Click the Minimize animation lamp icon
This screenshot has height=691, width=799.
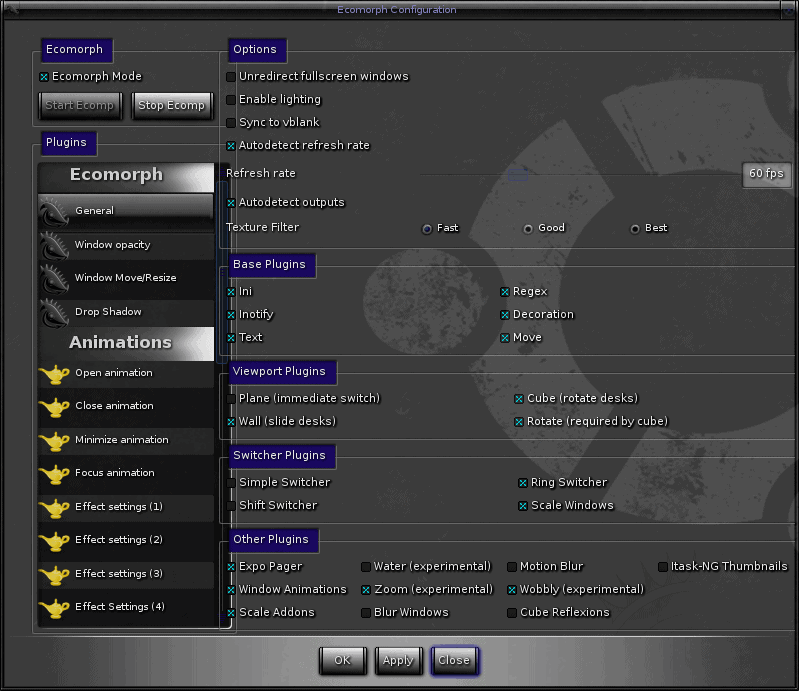coord(54,440)
